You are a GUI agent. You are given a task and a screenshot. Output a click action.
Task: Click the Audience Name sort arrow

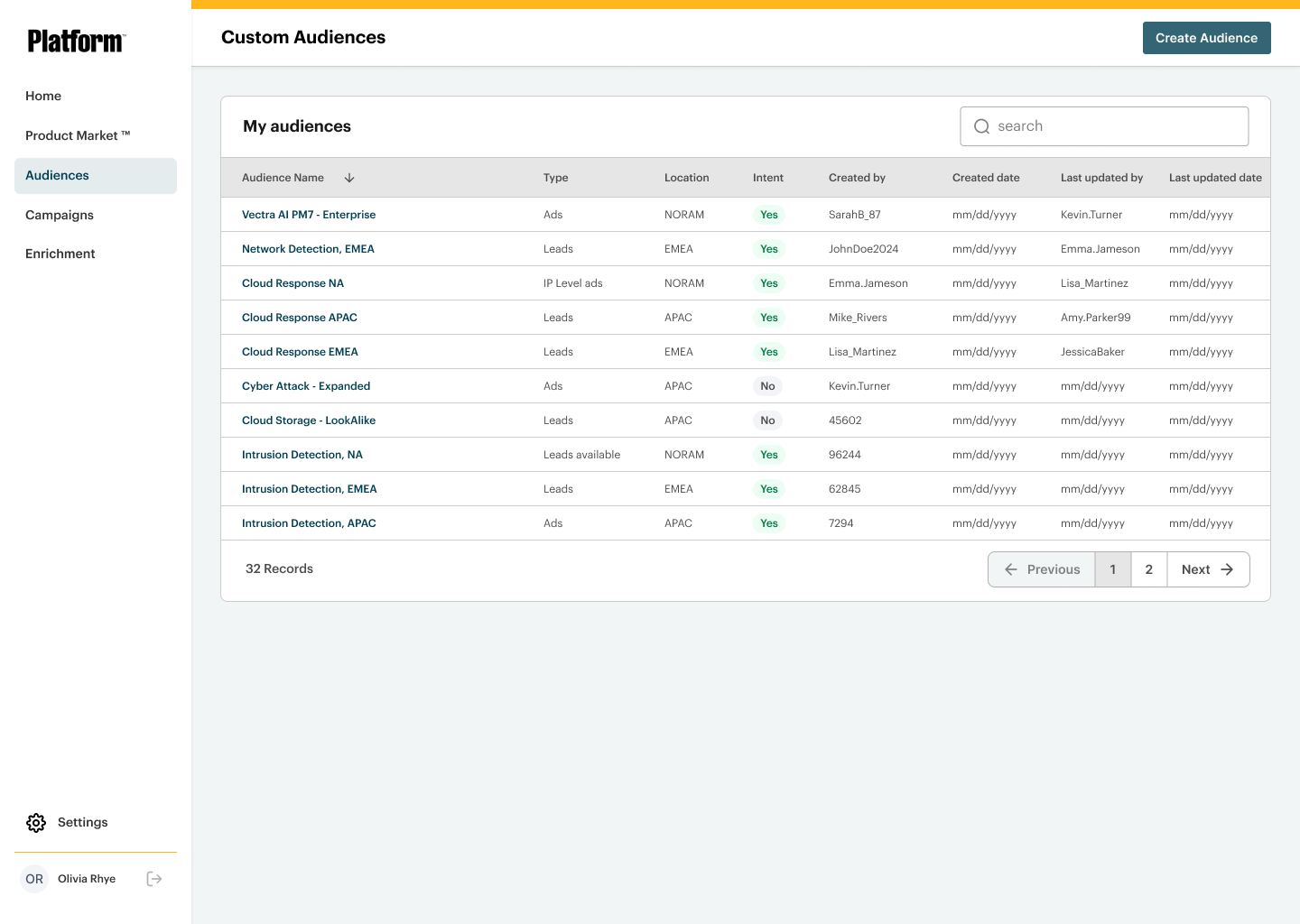[349, 178]
